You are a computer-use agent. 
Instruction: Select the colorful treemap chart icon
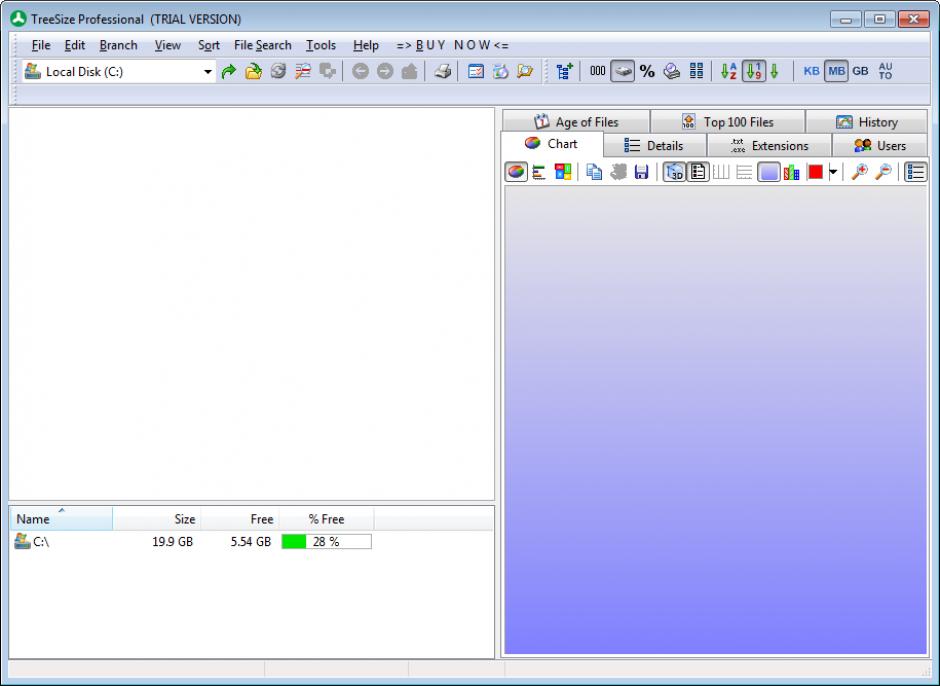[563, 172]
